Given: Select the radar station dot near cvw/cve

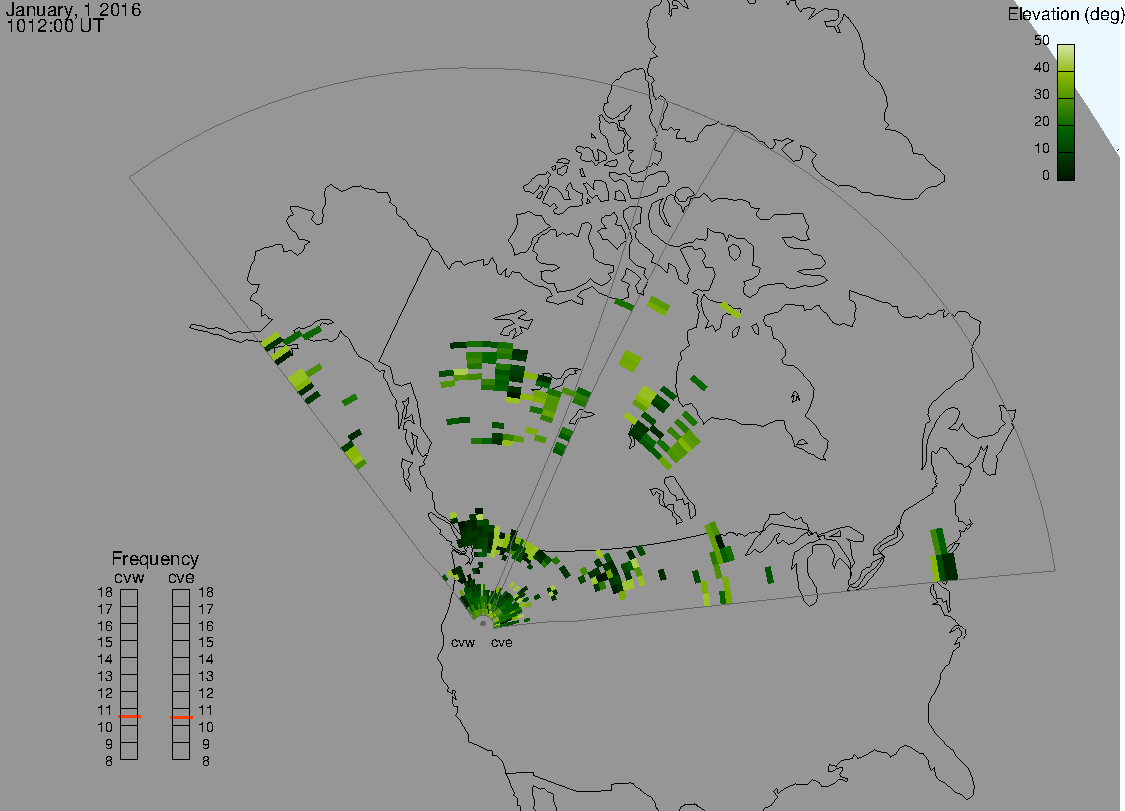Looking at the screenshot, I should pos(483,623).
